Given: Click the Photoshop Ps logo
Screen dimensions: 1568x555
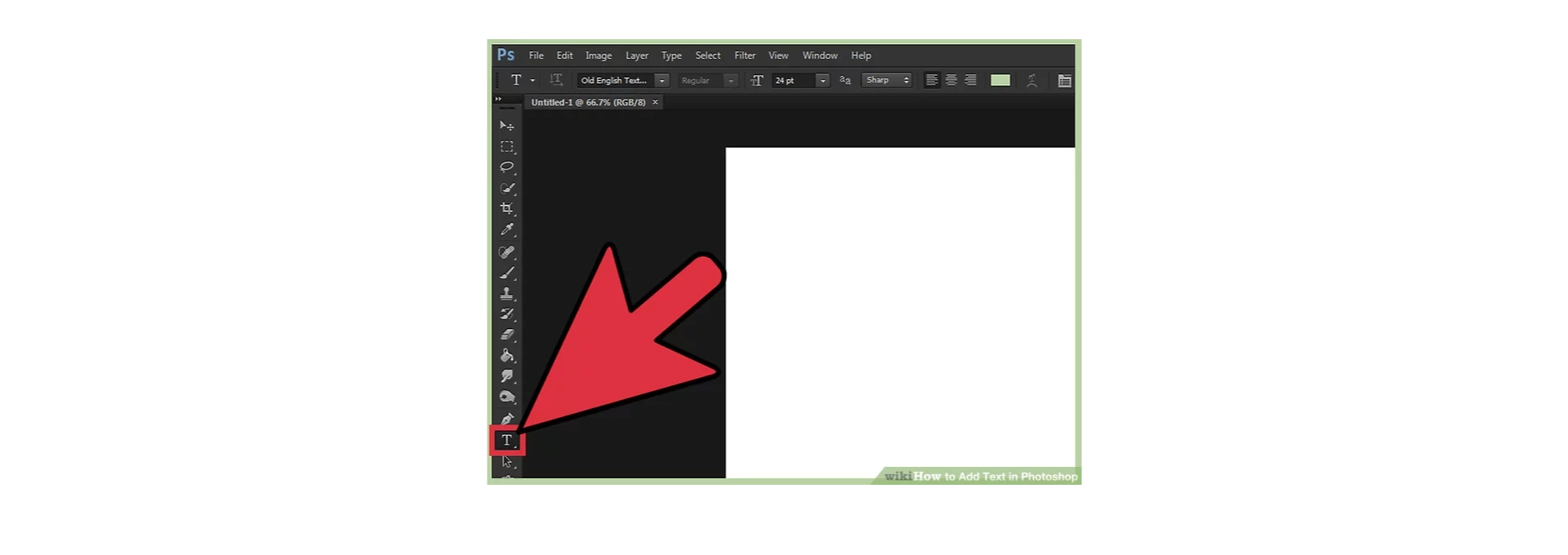Looking at the screenshot, I should pyautogui.click(x=506, y=55).
